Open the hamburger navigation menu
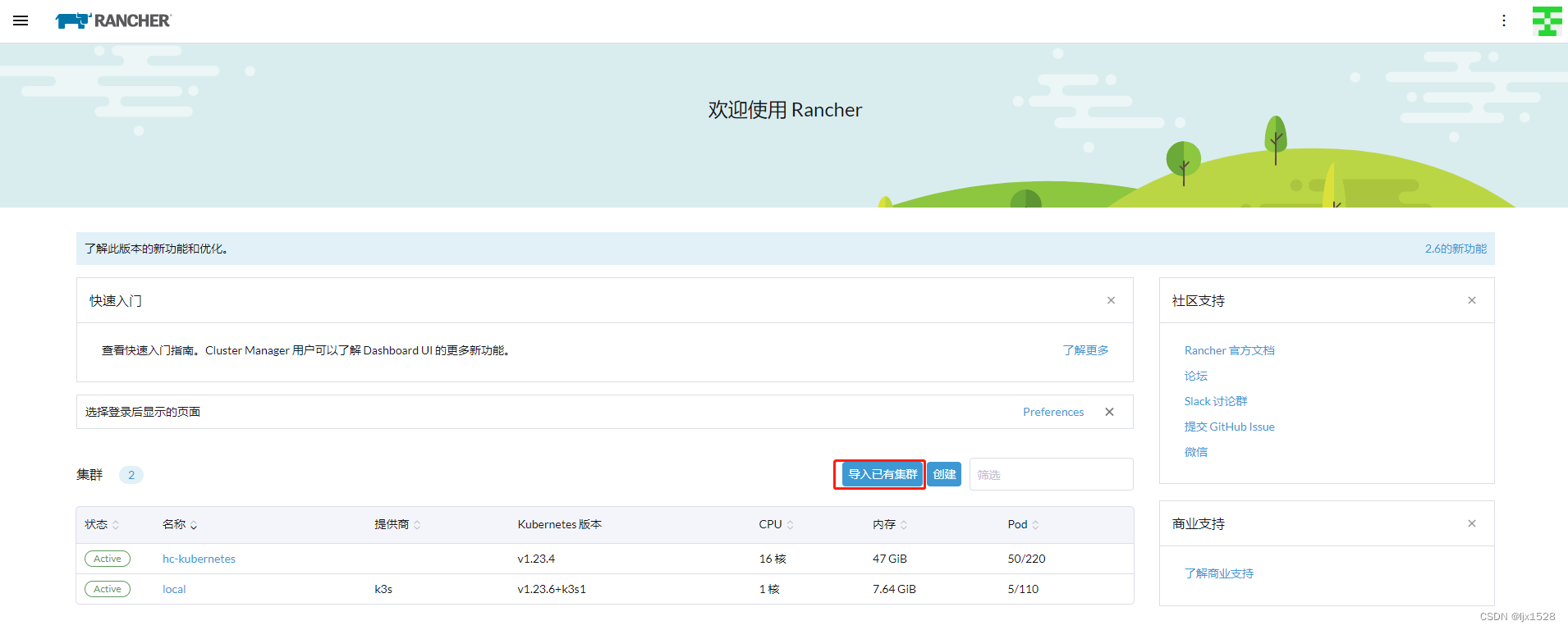 (21, 21)
